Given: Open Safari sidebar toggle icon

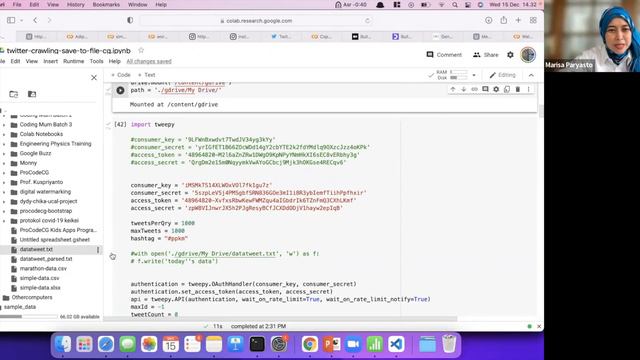Looking at the screenshot, I should click(11, 20).
